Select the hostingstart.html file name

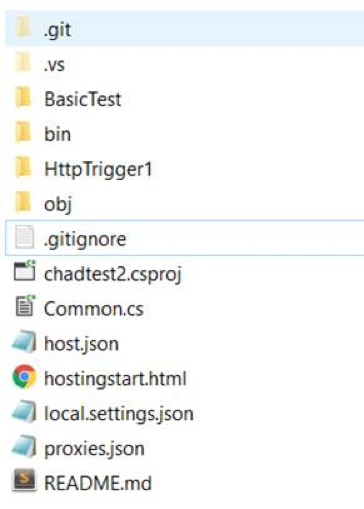115,379
